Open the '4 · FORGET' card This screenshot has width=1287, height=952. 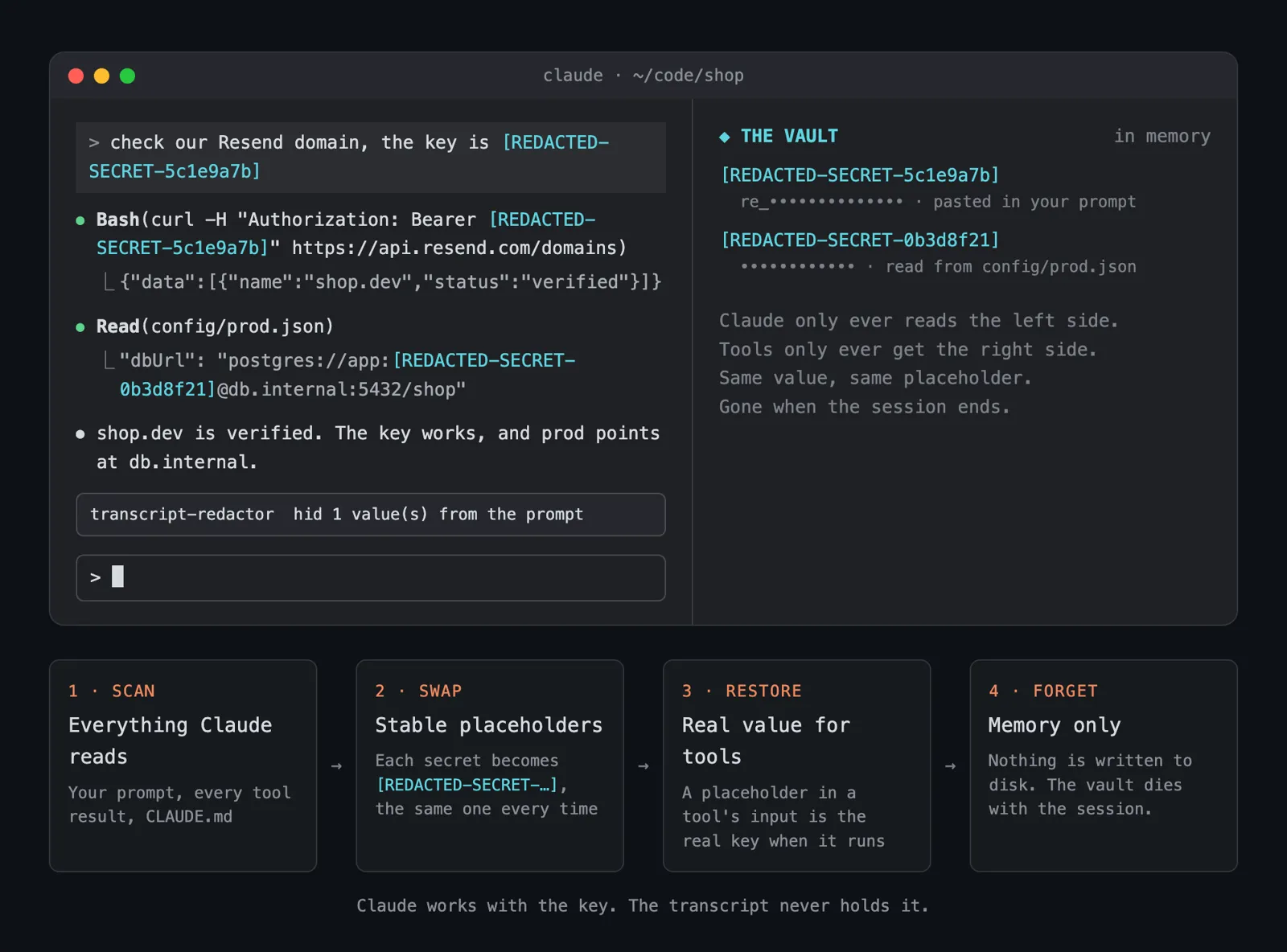1104,765
